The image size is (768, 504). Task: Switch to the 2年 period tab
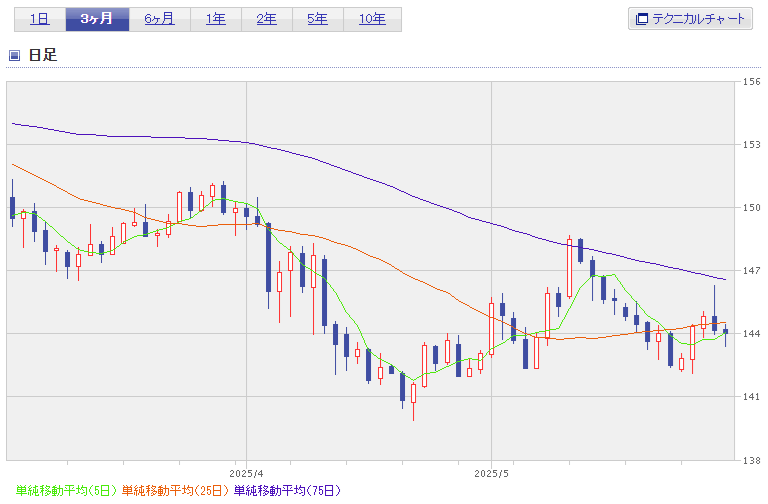pyautogui.click(x=267, y=20)
